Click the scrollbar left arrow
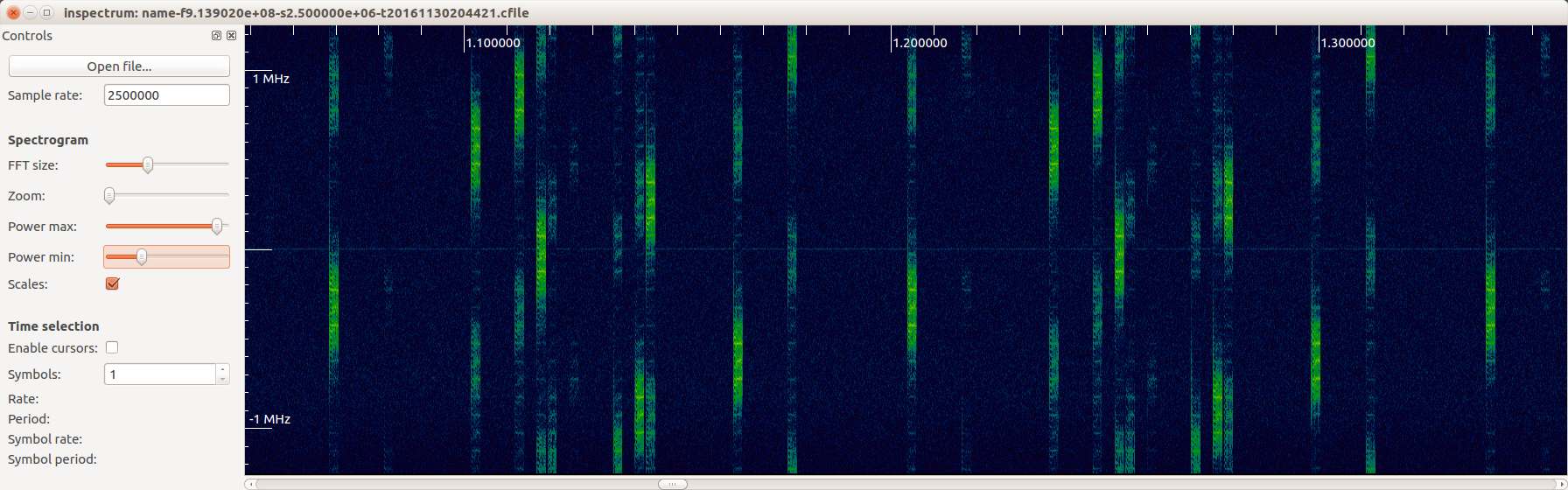The image size is (1568, 490). [250, 484]
